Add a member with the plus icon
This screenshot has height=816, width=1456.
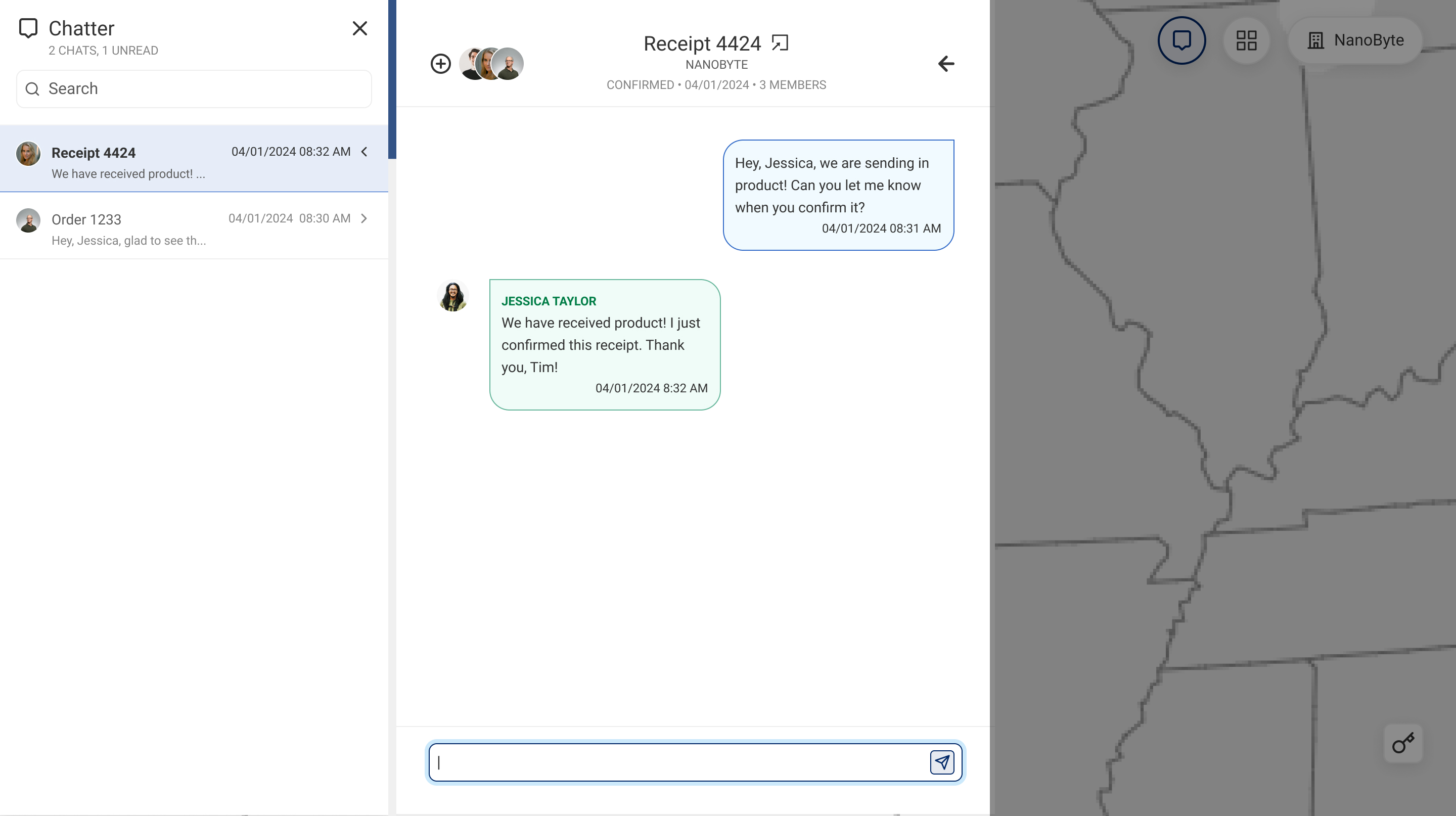click(x=441, y=63)
